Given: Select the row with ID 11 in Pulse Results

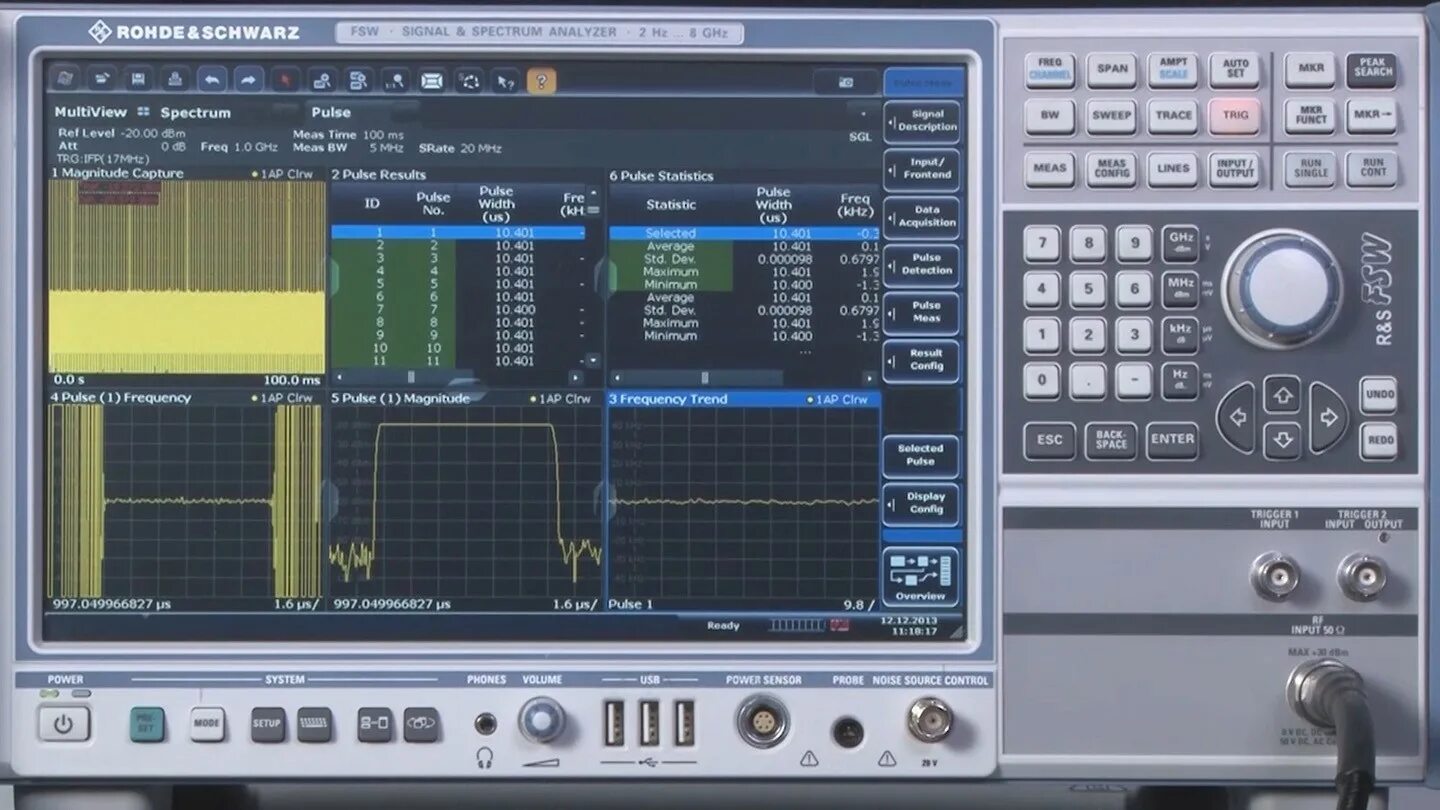Looking at the screenshot, I should [458, 361].
